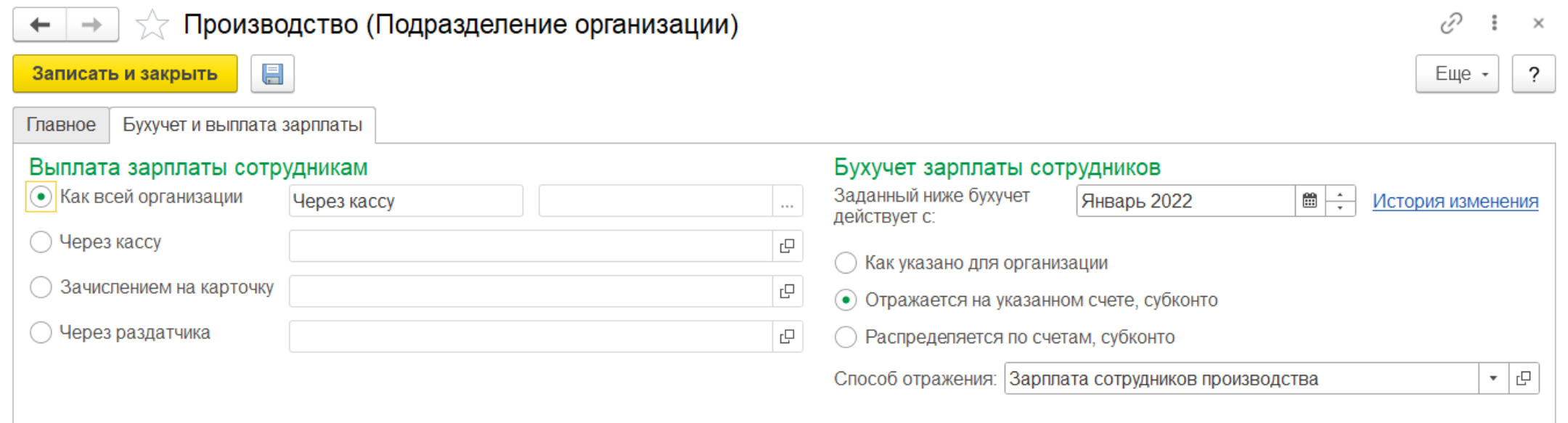Click month stepper arrows beside date field
The height and width of the screenshot is (423, 1568).
coord(1340,201)
